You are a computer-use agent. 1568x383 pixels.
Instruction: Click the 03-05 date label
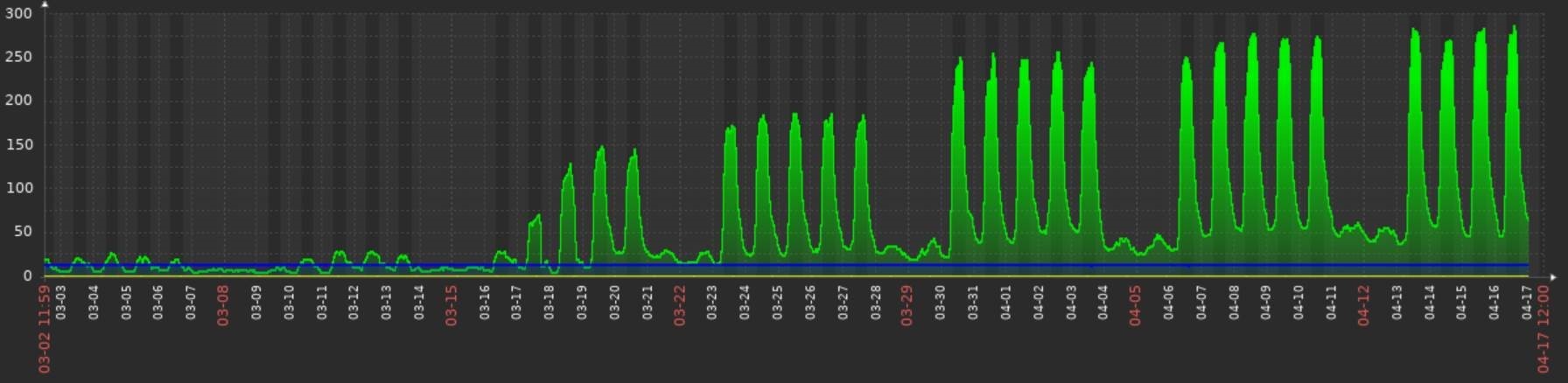[x=126, y=302]
